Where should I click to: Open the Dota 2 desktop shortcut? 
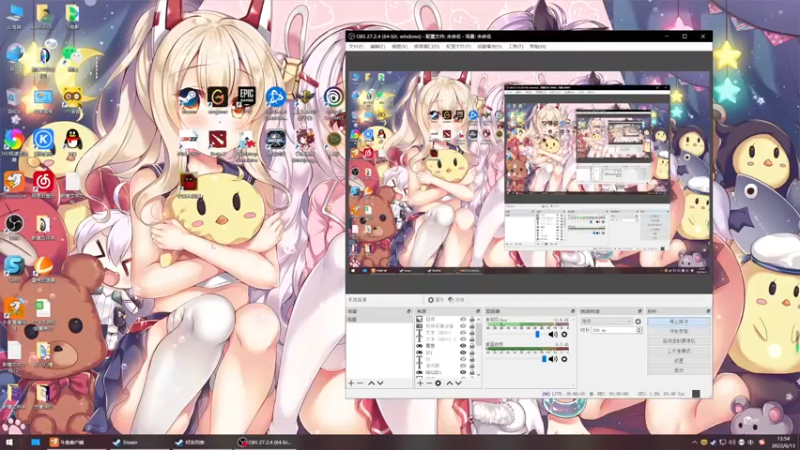[x=218, y=142]
